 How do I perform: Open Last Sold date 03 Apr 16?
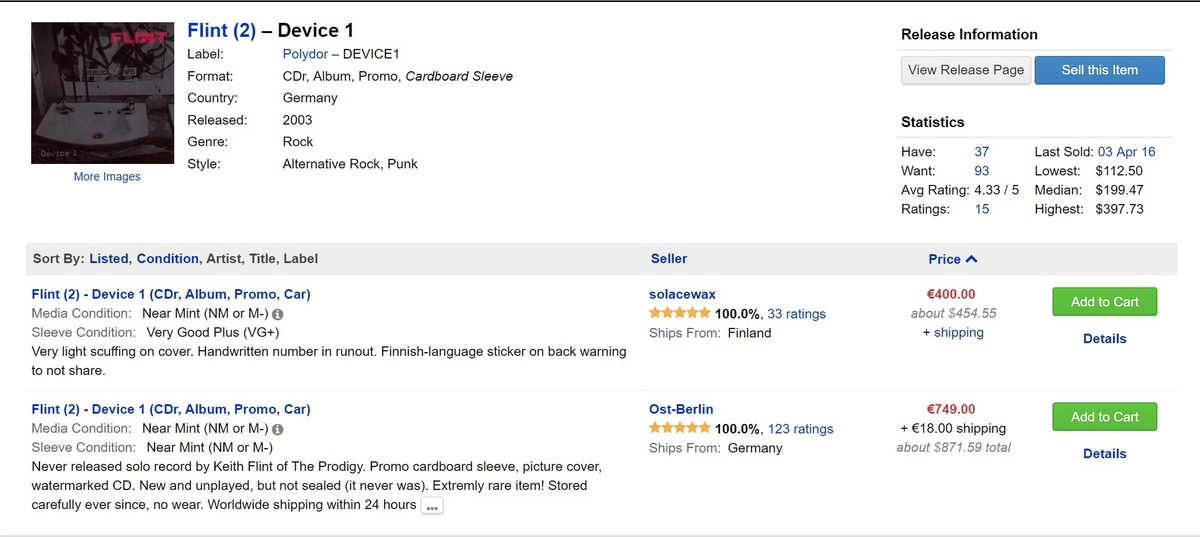1126,152
